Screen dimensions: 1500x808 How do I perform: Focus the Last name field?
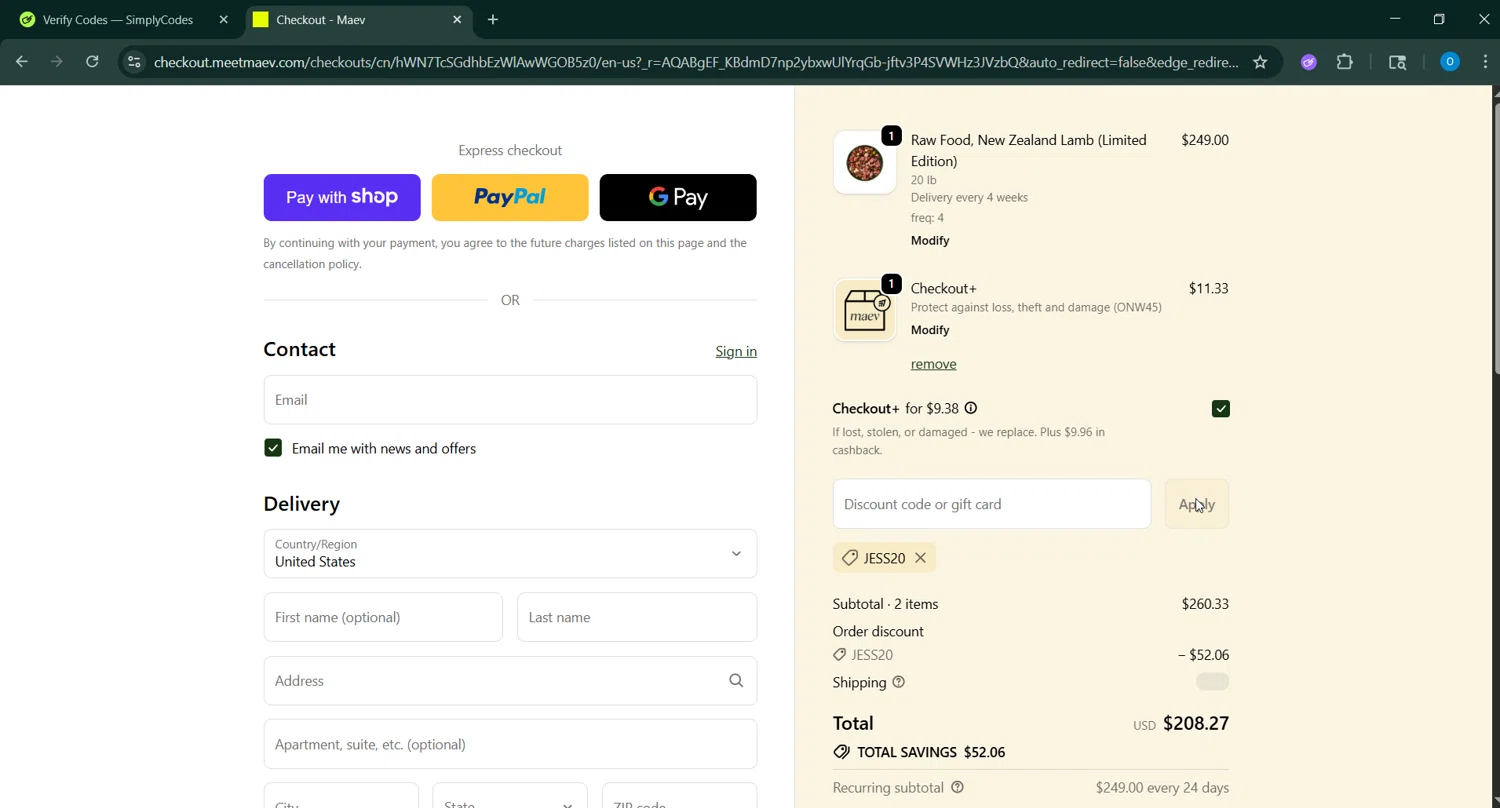click(637, 617)
